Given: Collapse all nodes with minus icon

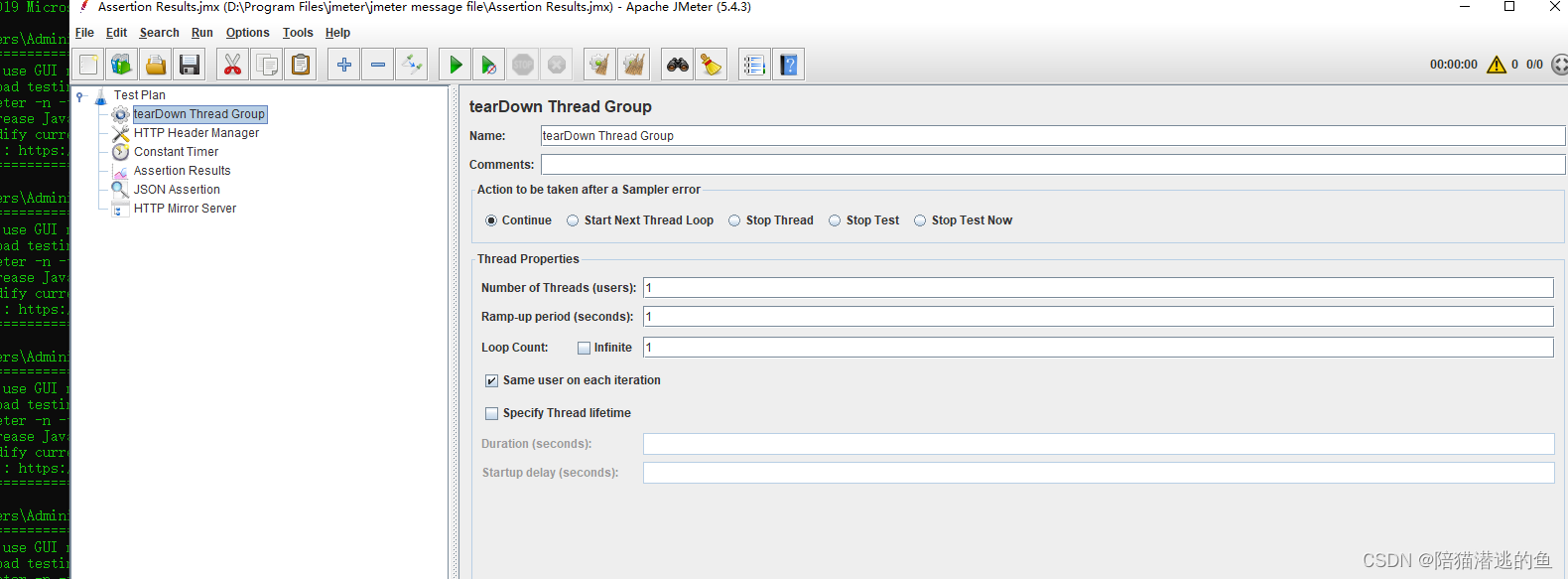Looking at the screenshot, I should pyautogui.click(x=378, y=65).
